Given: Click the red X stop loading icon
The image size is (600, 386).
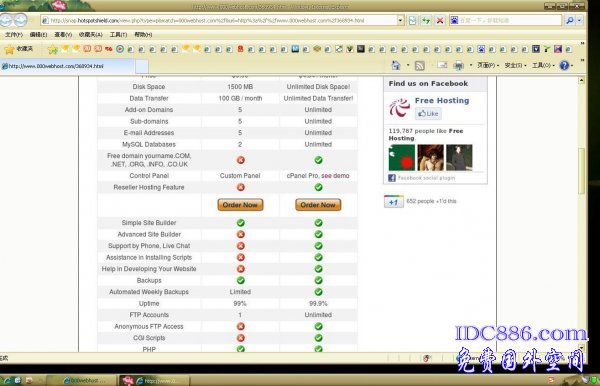Looking at the screenshot, I should [x=440, y=20].
